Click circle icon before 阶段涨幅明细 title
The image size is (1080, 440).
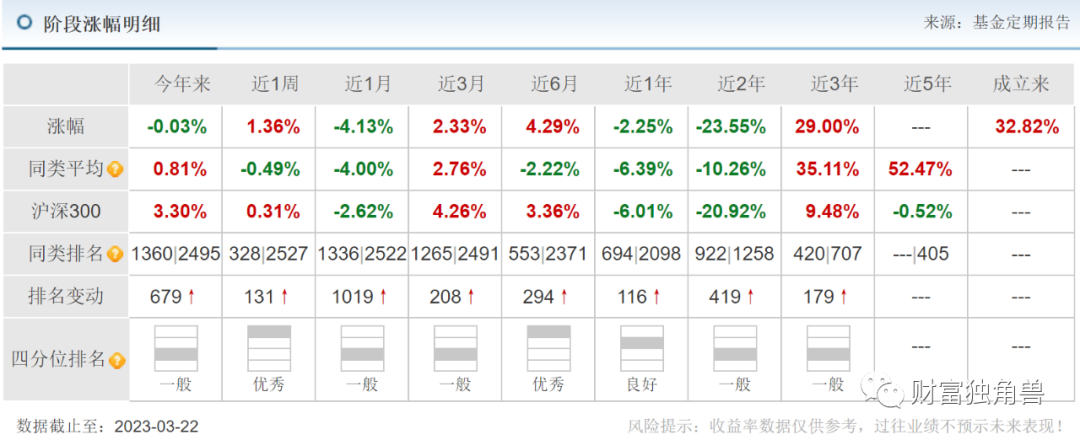click(x=24, y=23)
